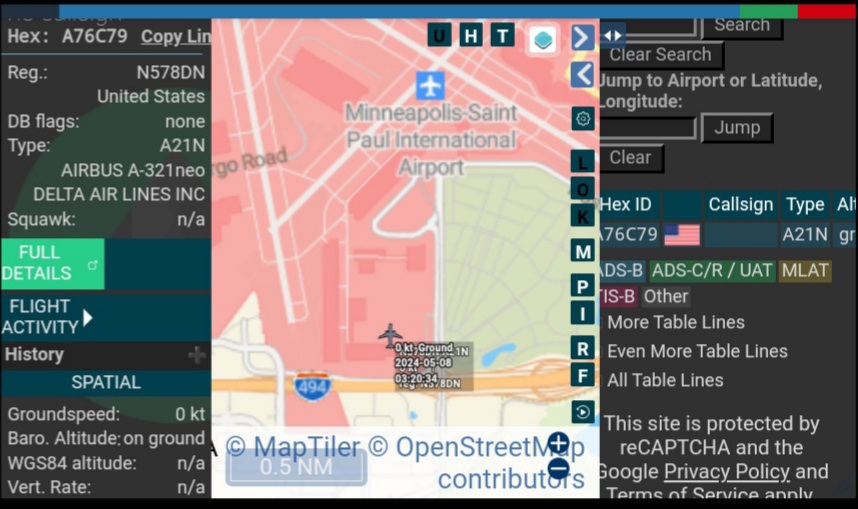Open the map settings gear
The width and height of the screenshot is (858, 509).
(583, 118)
